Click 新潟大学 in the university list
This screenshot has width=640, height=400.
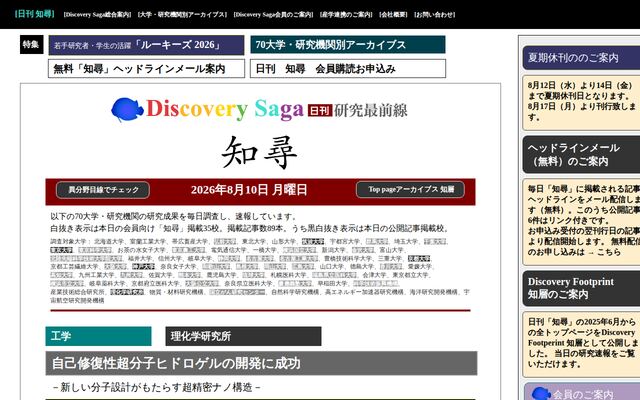334,250
